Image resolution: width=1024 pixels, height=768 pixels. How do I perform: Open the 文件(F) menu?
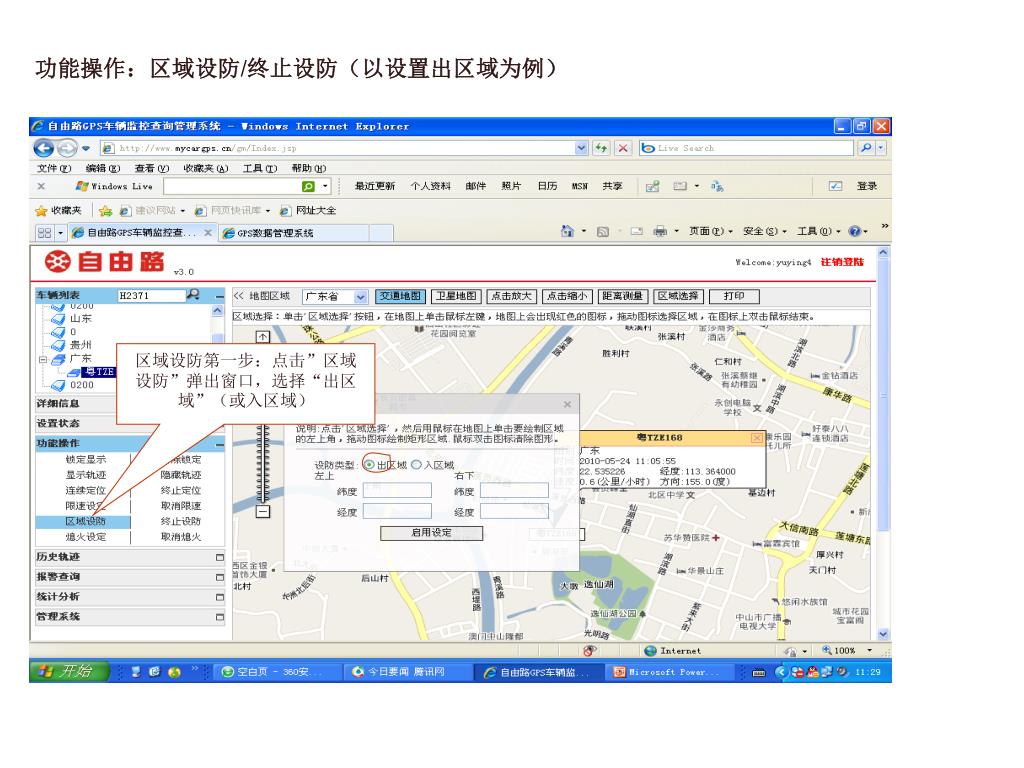click(54, 168)
